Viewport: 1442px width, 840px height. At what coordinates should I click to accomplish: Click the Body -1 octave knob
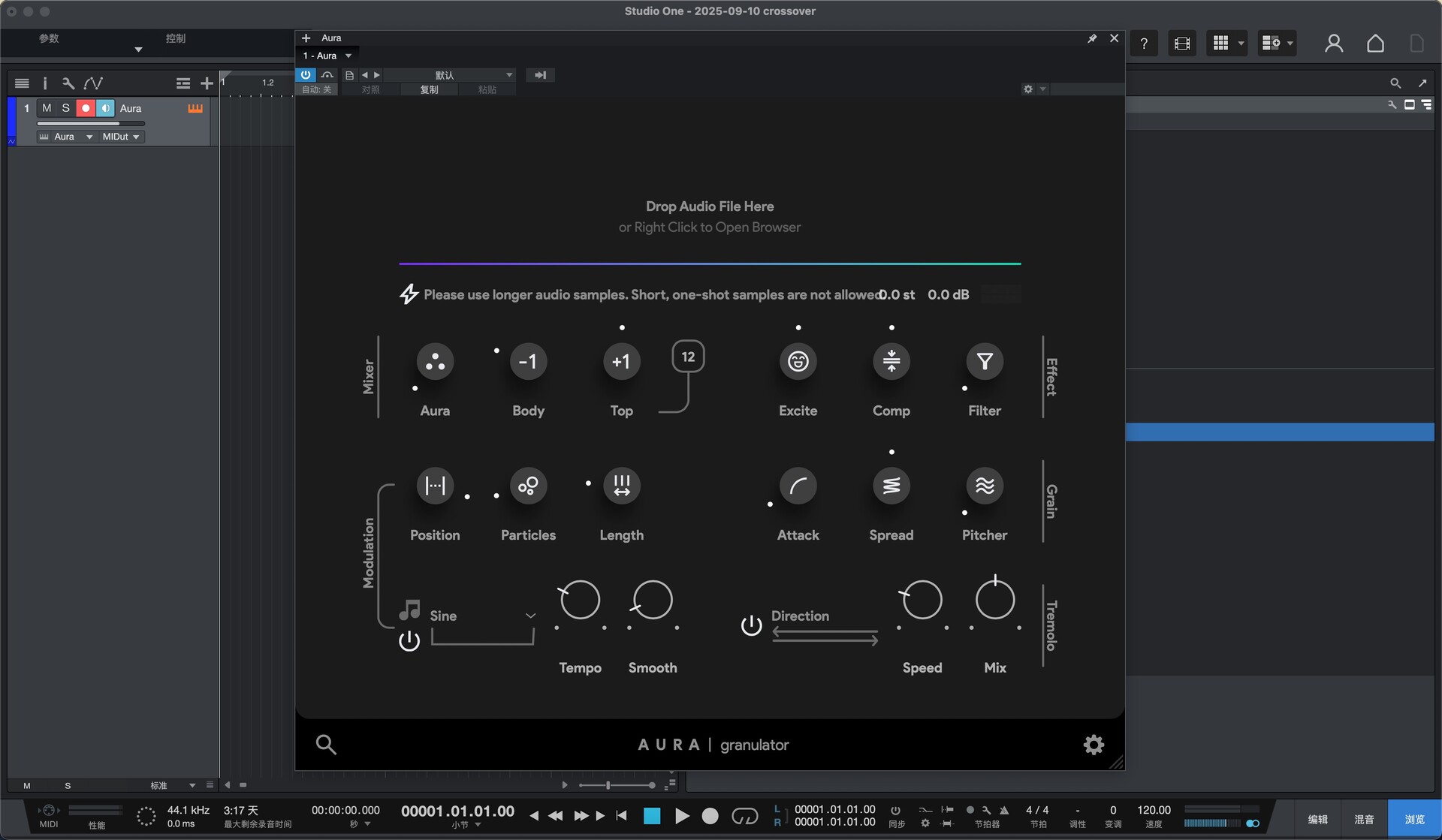tap(528, 362)
